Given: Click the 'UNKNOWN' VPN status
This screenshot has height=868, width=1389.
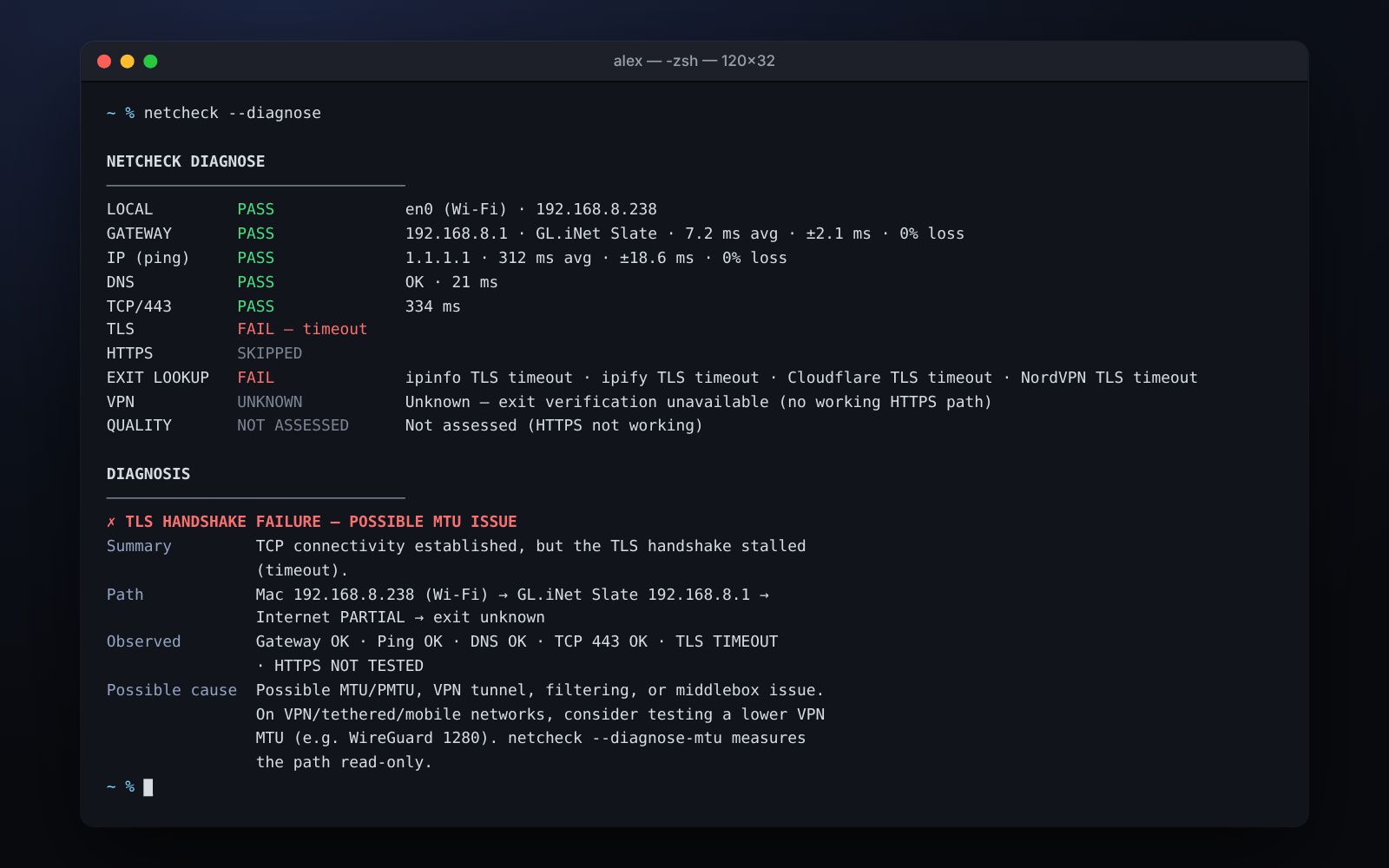Looking at the screenshot, I should pyautogui.click(x=269, y=402).
